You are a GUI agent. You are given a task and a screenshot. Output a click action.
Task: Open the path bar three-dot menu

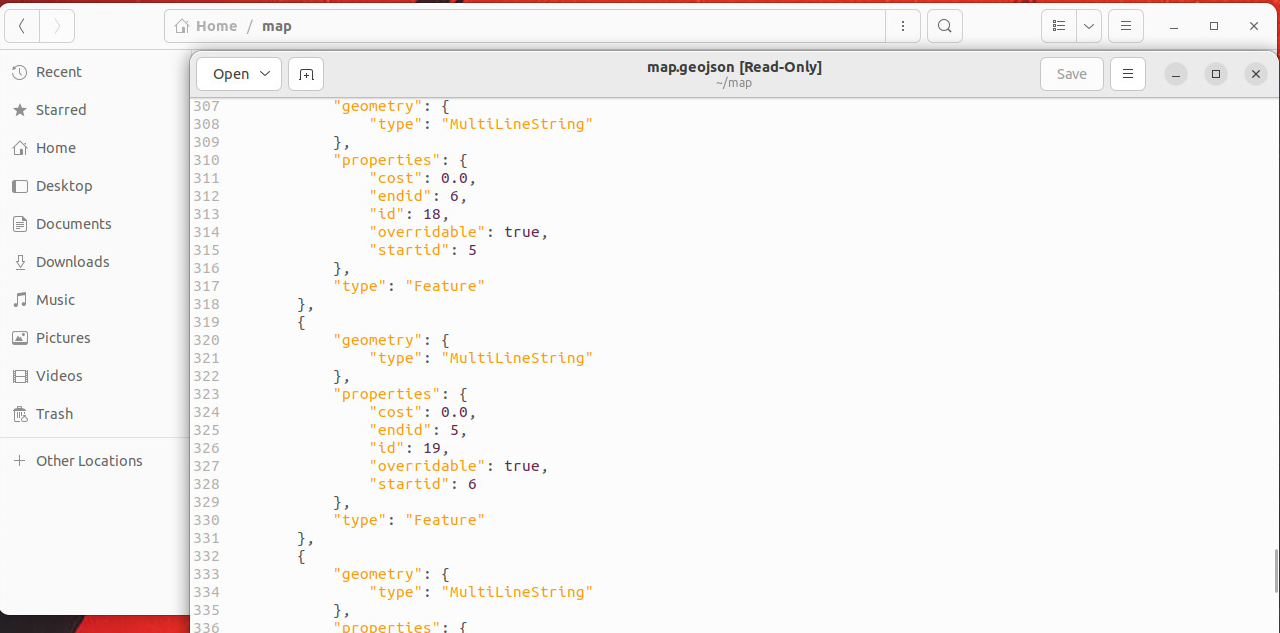point(903,26)
